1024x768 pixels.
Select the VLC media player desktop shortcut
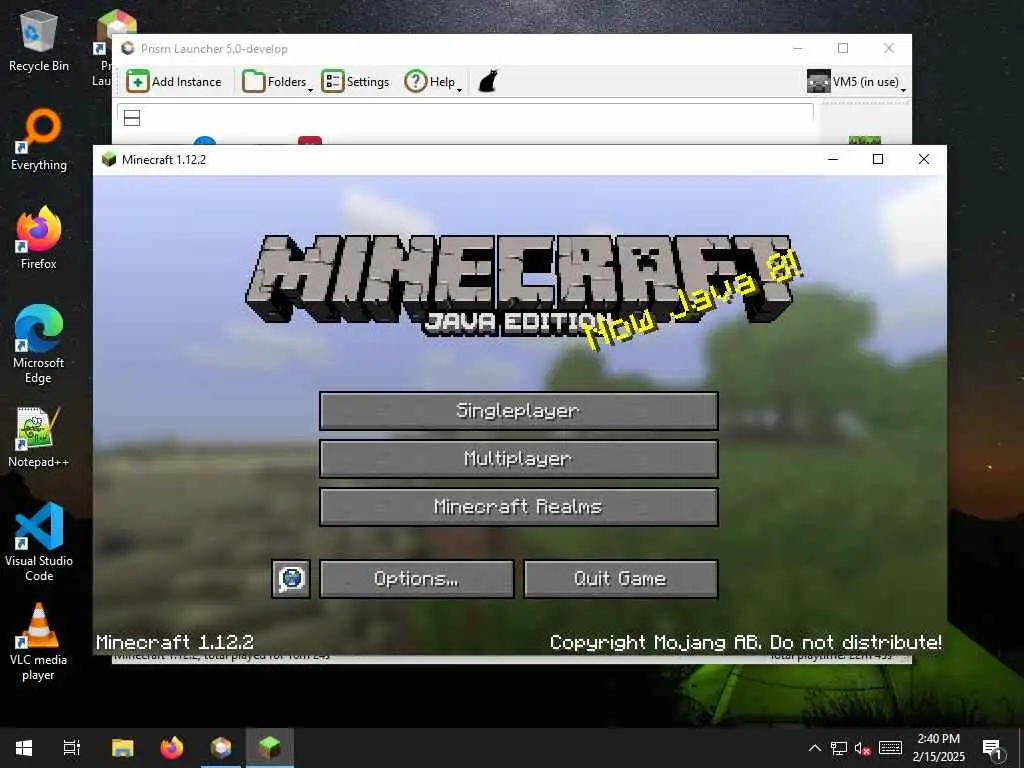(39, 643)
